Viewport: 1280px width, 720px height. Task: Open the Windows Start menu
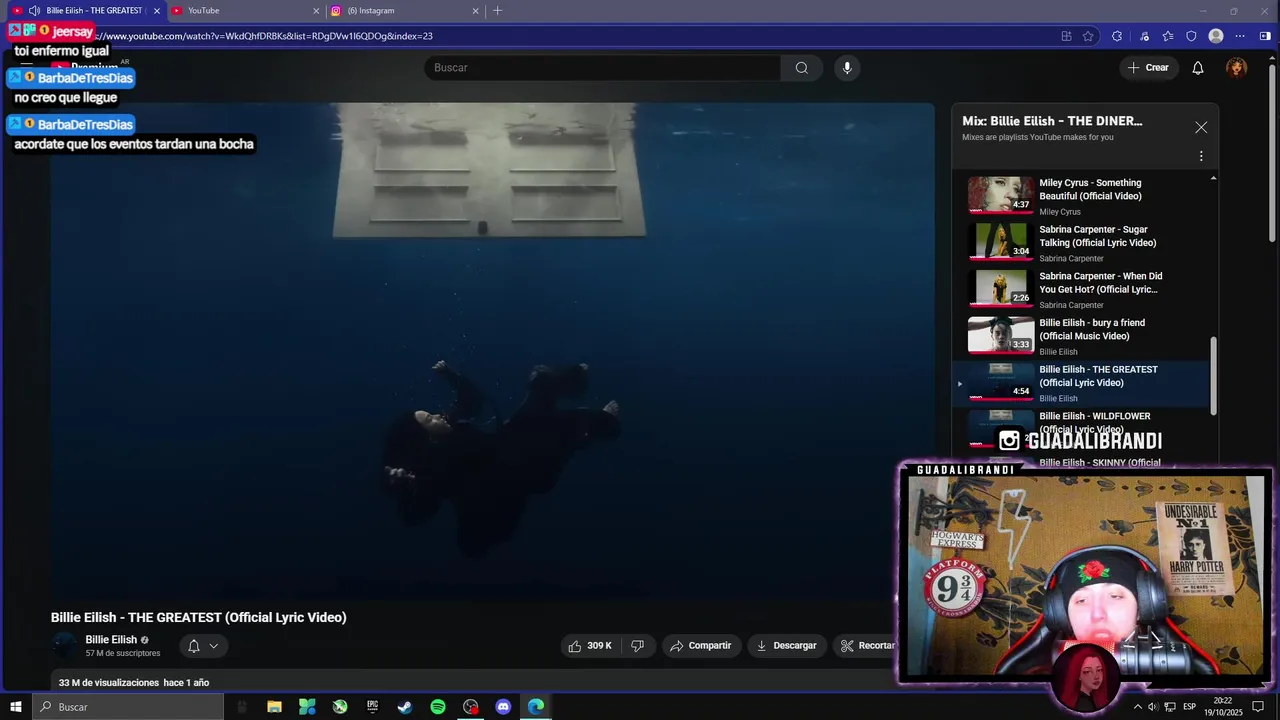coord(15,707)
